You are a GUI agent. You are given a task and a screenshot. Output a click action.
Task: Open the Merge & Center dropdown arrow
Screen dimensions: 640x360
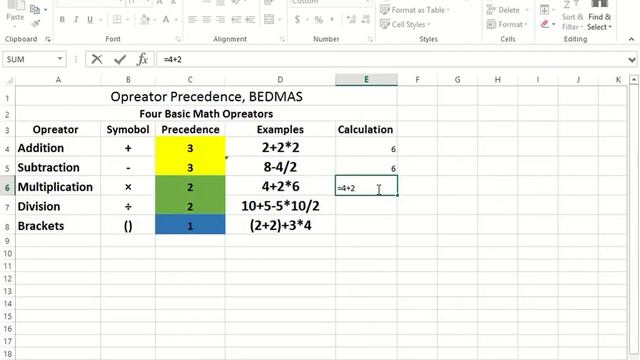280,20
